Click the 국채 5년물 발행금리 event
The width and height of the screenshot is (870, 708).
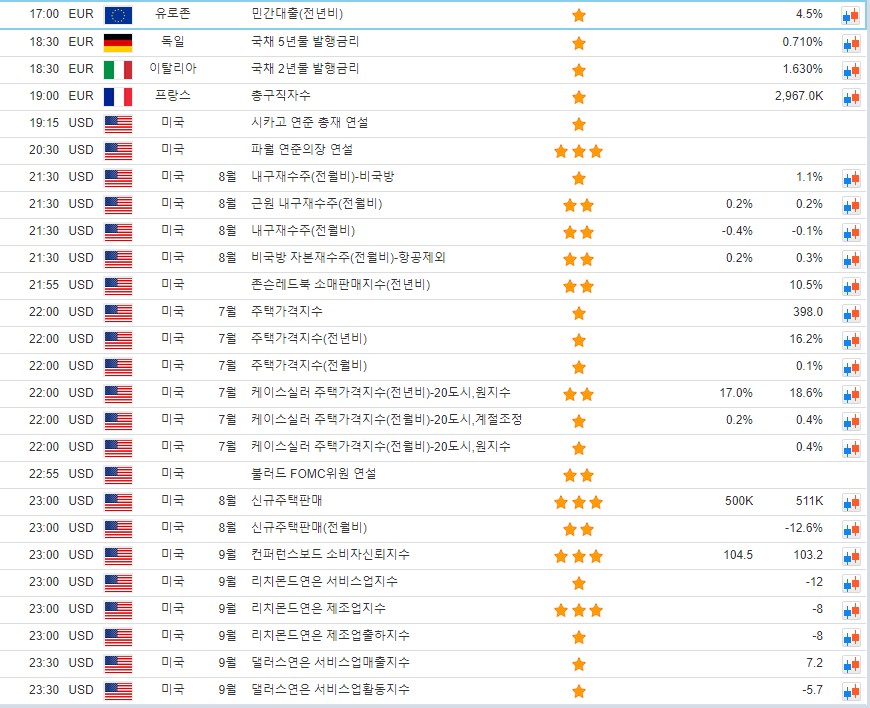click(305, 42)
